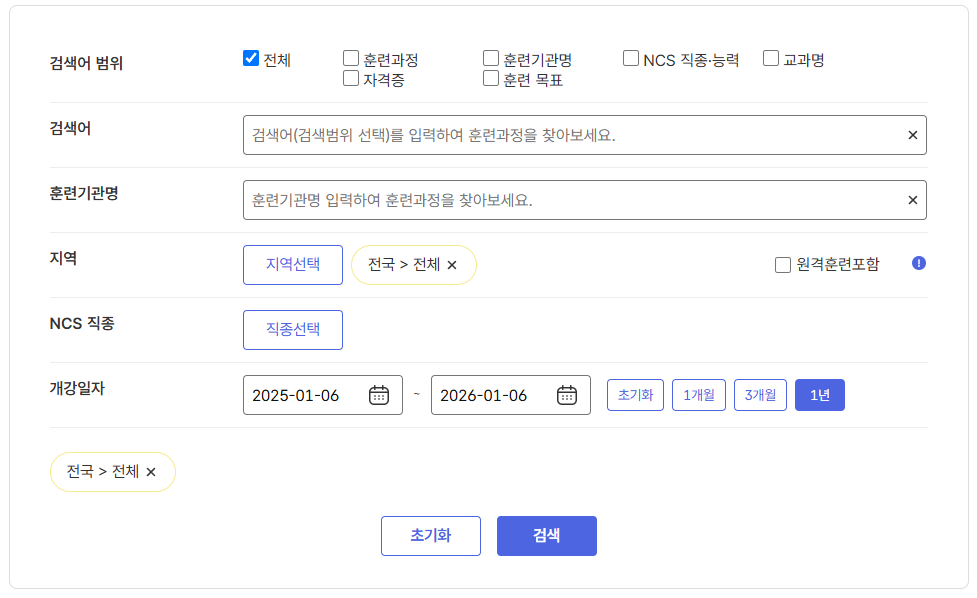This screenshot has height=598, width=977.
Task: Clear the 훈련기관명 input field
Action: tap(911, 199)
